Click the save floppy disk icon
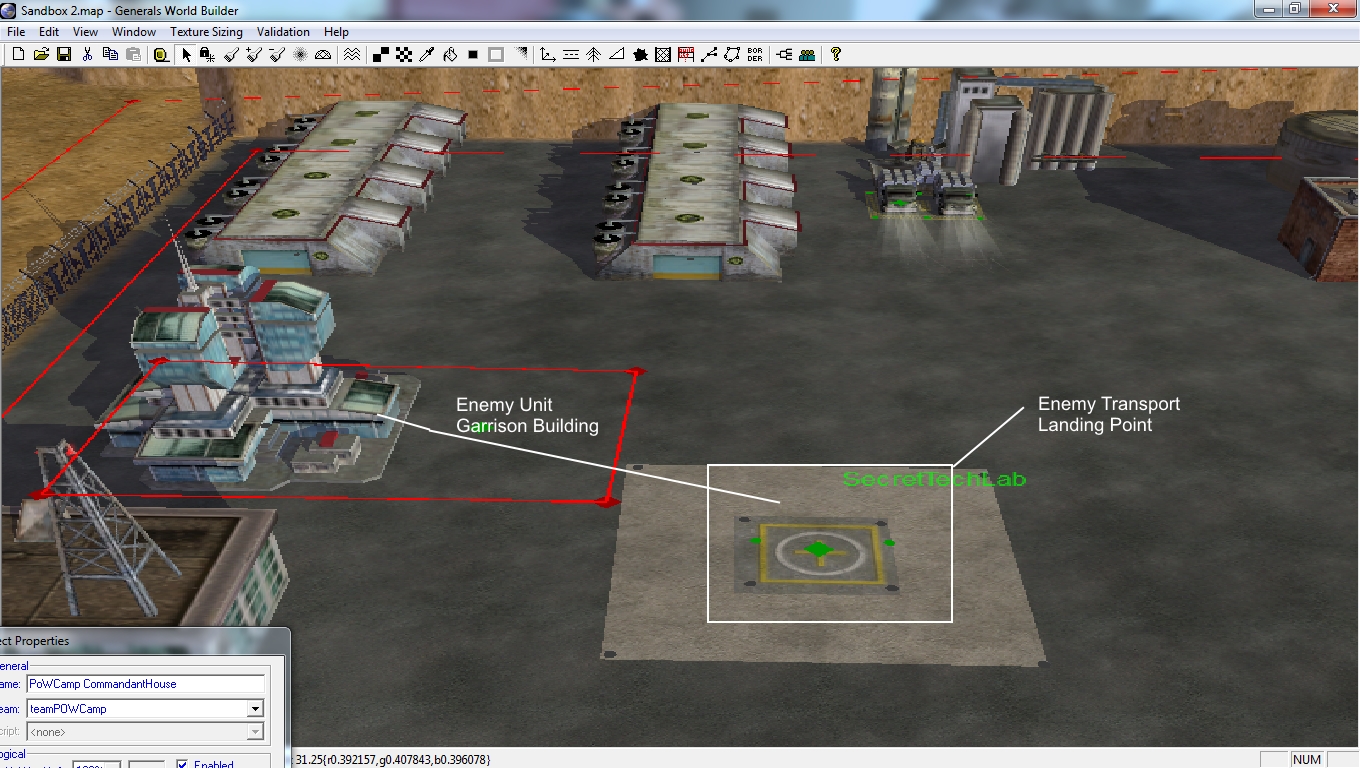The image size is (1360, 768). coord(64,55)
